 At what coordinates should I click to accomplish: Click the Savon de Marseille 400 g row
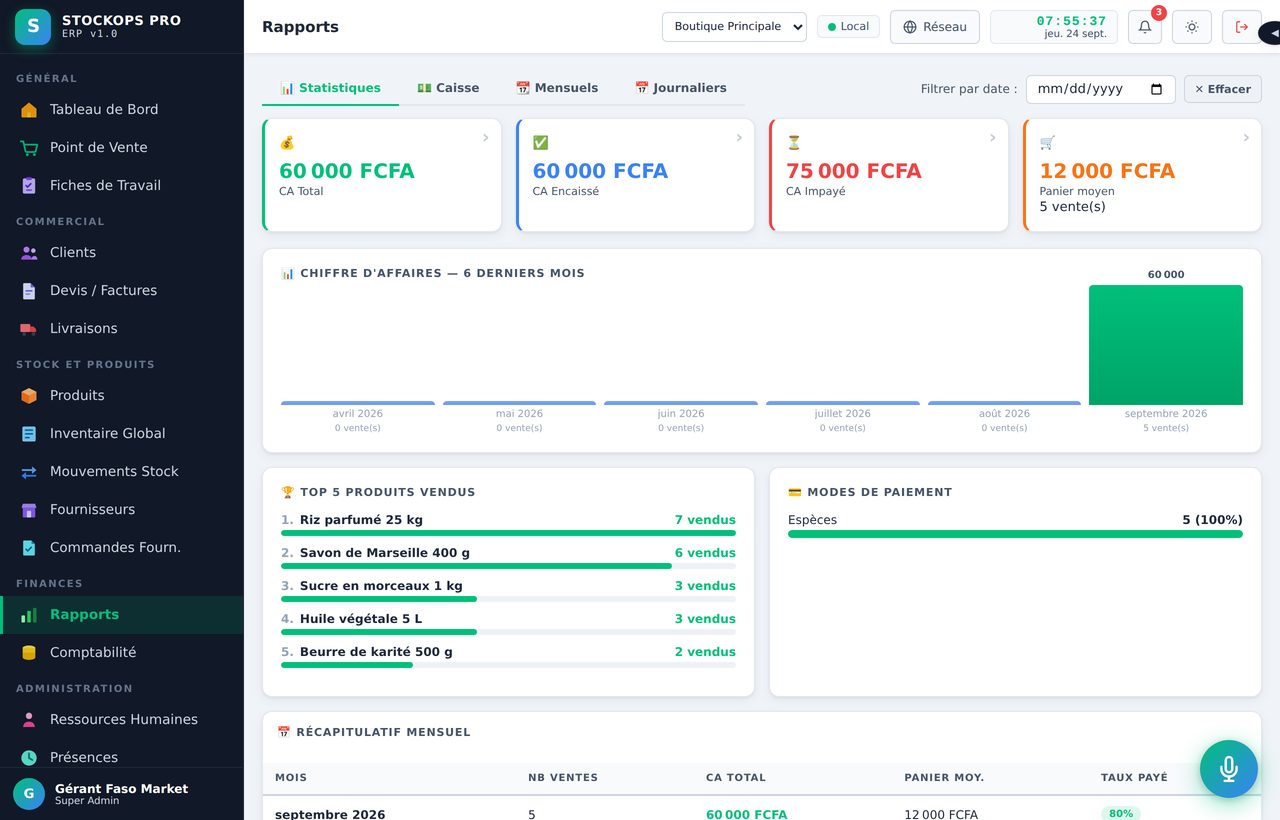[508, 558]
